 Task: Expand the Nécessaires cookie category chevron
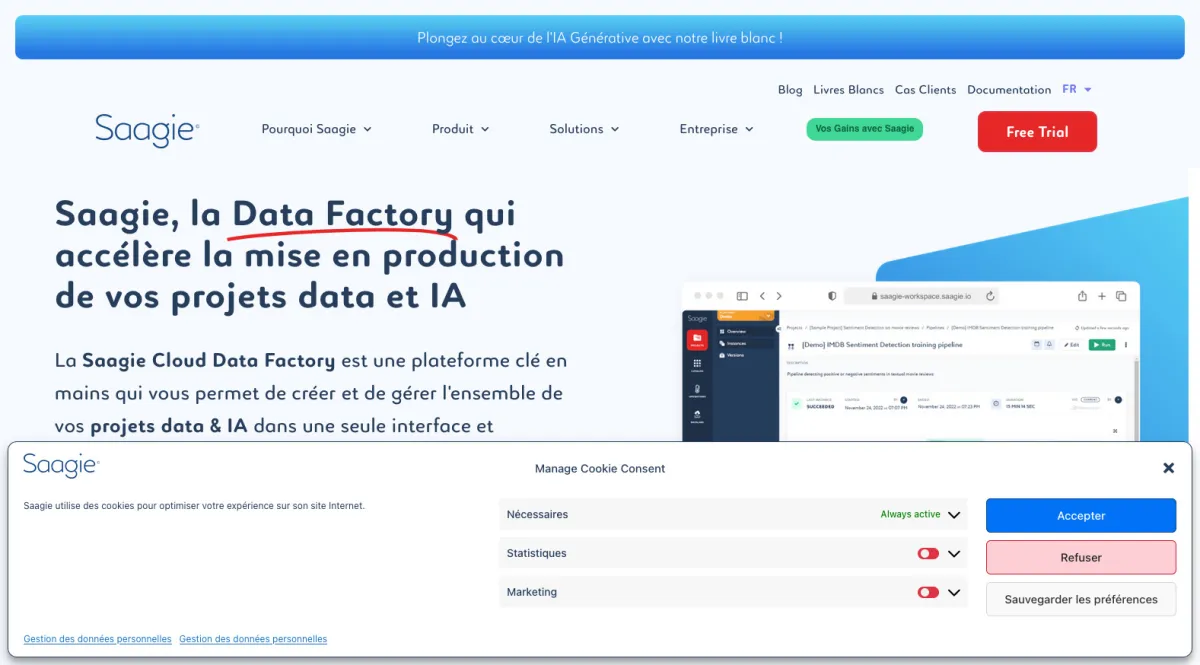coord(954,515)
